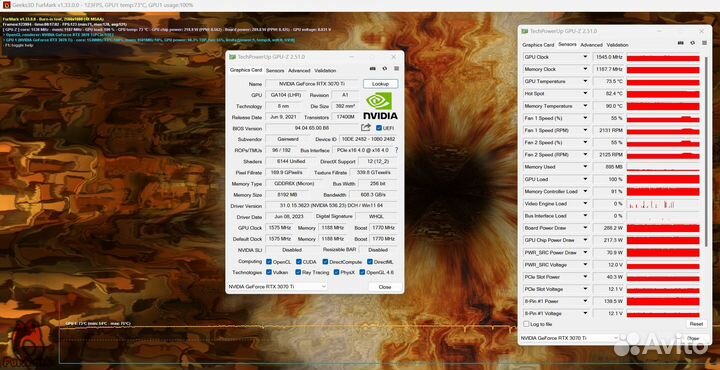Open the GPU Temperature sensor dropdown
This screenshot has width=720, height=370.
tap(585, 81)
